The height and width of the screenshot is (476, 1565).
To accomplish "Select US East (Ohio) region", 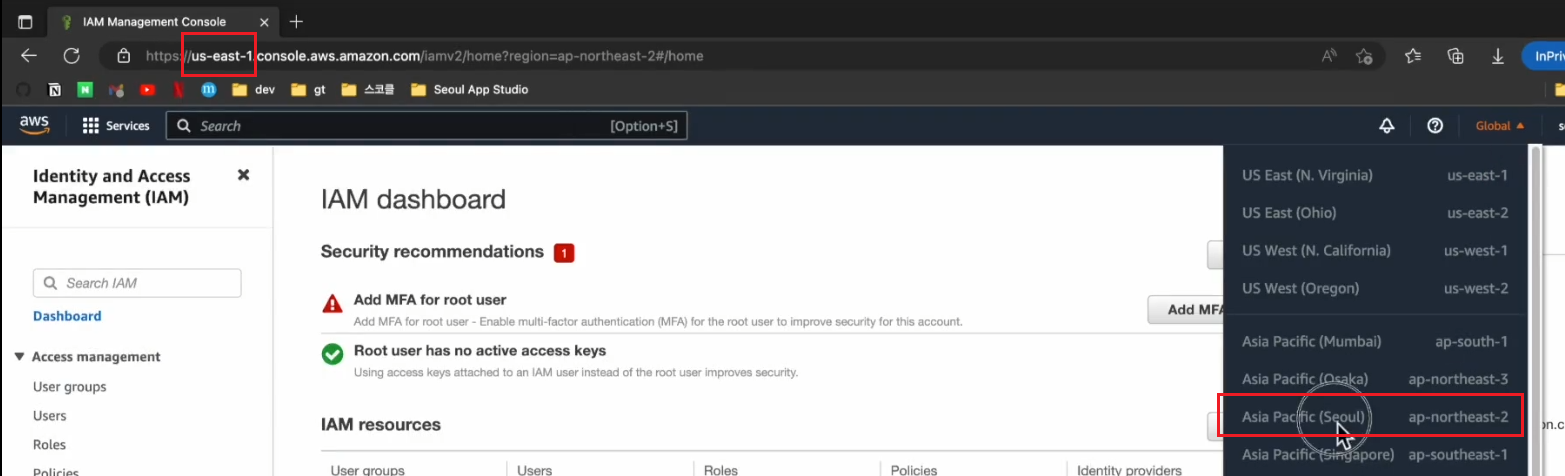I will [x=1375, y=213].
